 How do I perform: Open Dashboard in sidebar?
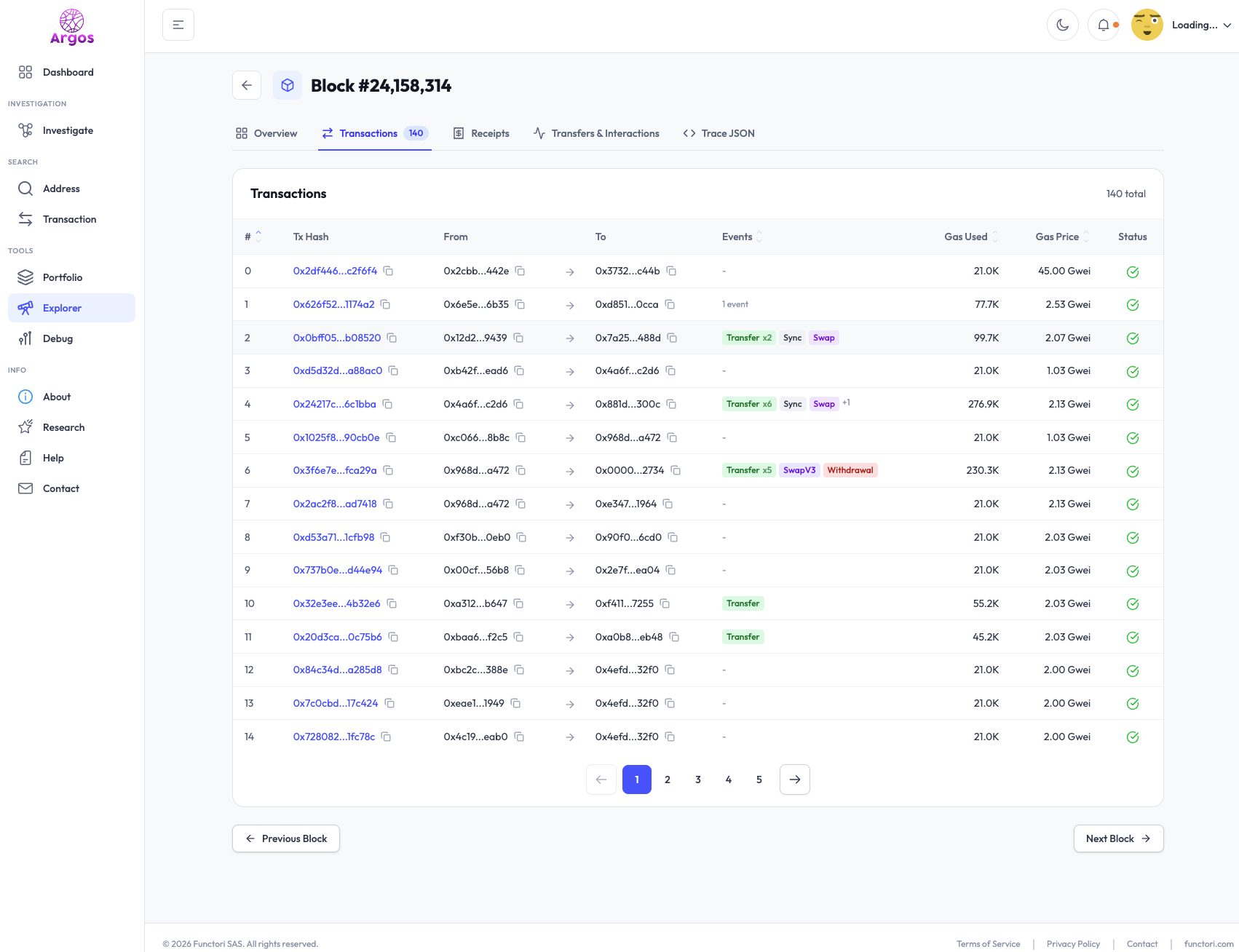71,72
